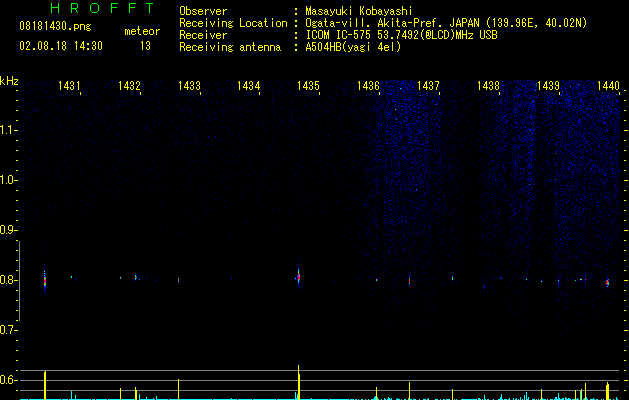The height and width of the screenshot is (400, 629).
Task: Click the 1435 time marker
Action: (308, 86)
